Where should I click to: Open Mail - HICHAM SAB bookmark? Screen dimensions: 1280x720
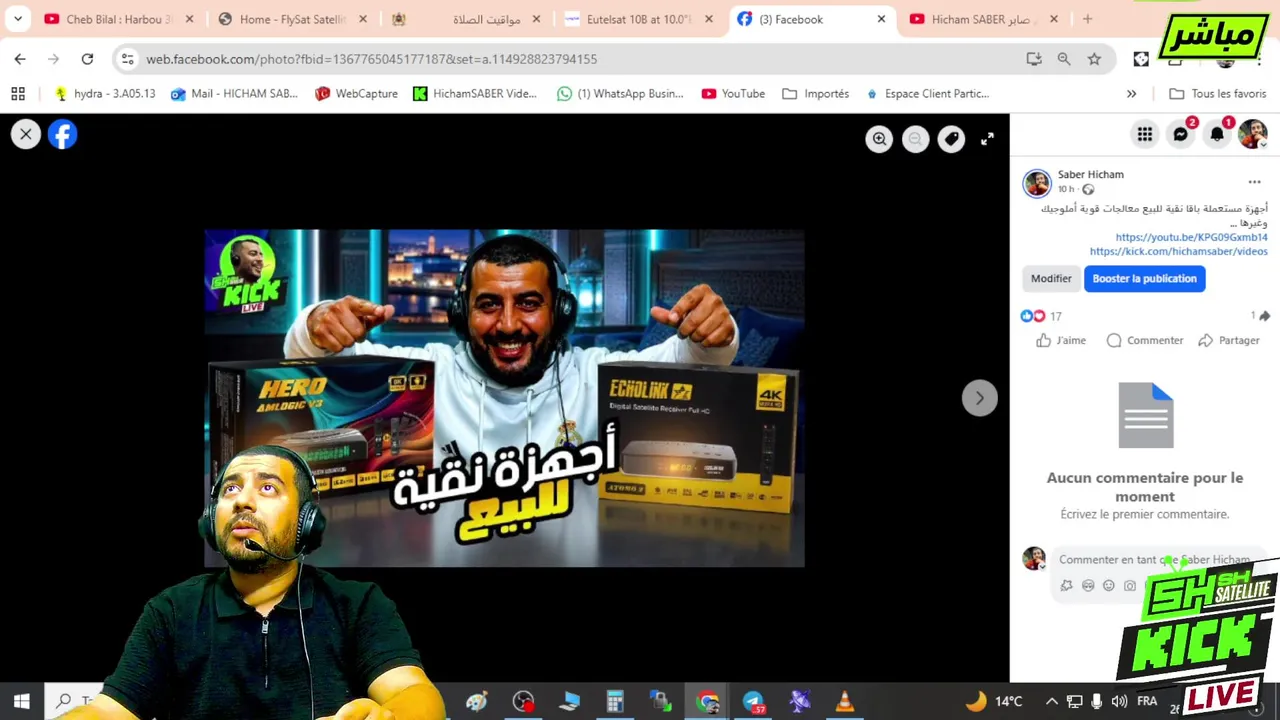[234, 93]
